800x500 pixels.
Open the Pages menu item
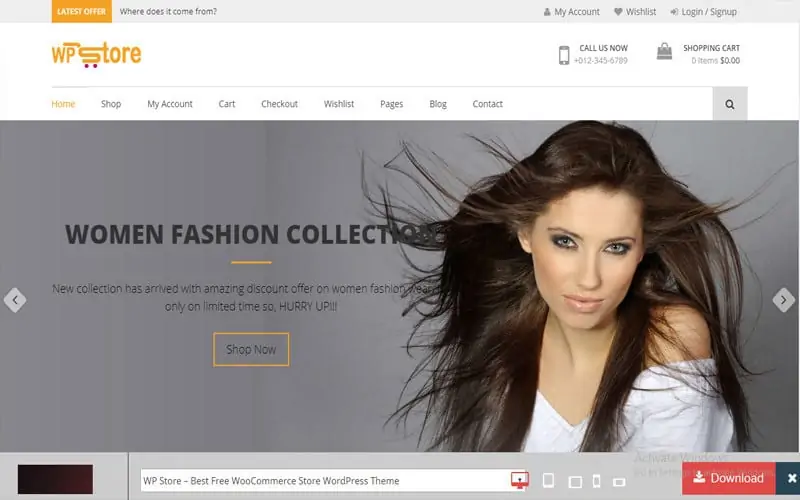tap(391, 104)
